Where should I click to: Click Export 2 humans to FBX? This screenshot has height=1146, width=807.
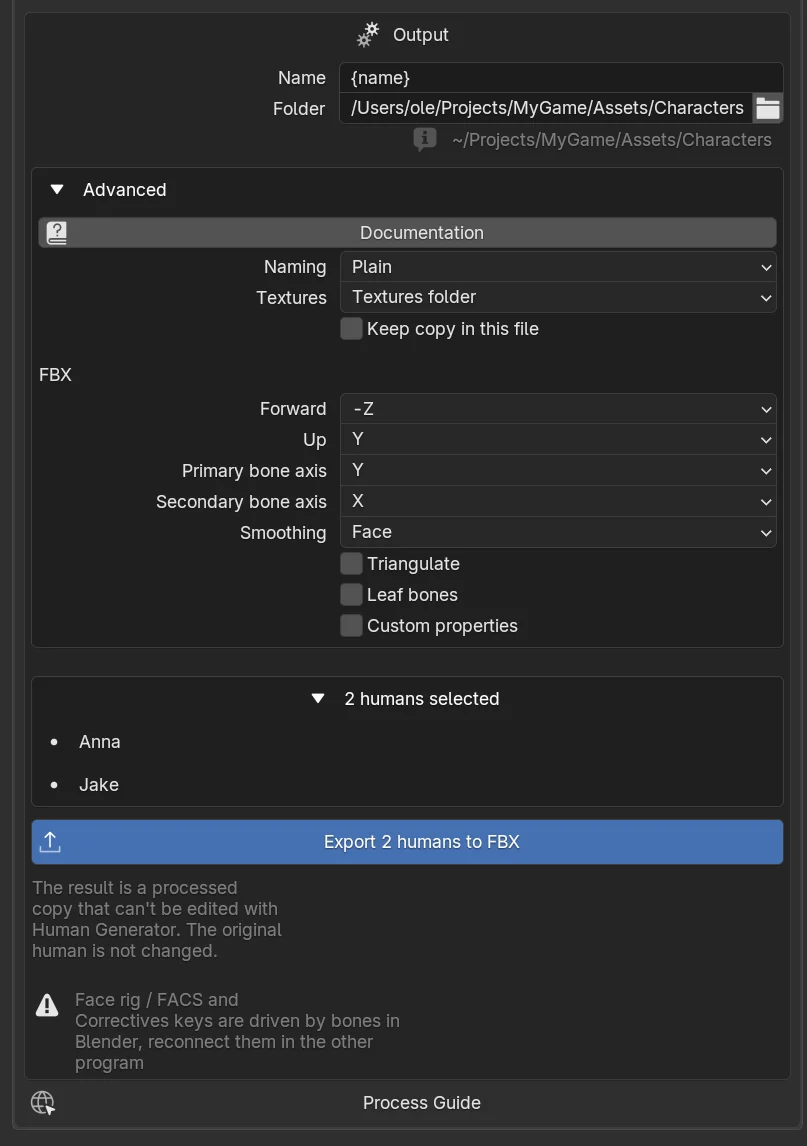(x=407, y=842)
